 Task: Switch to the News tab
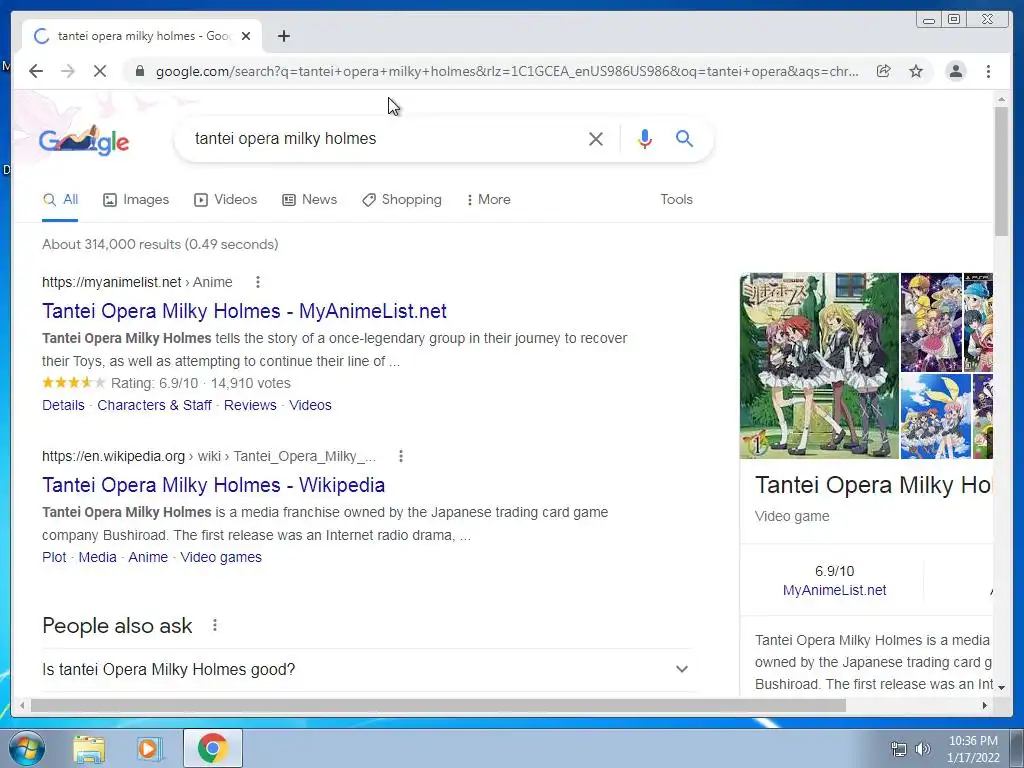[x=309, y=200]
